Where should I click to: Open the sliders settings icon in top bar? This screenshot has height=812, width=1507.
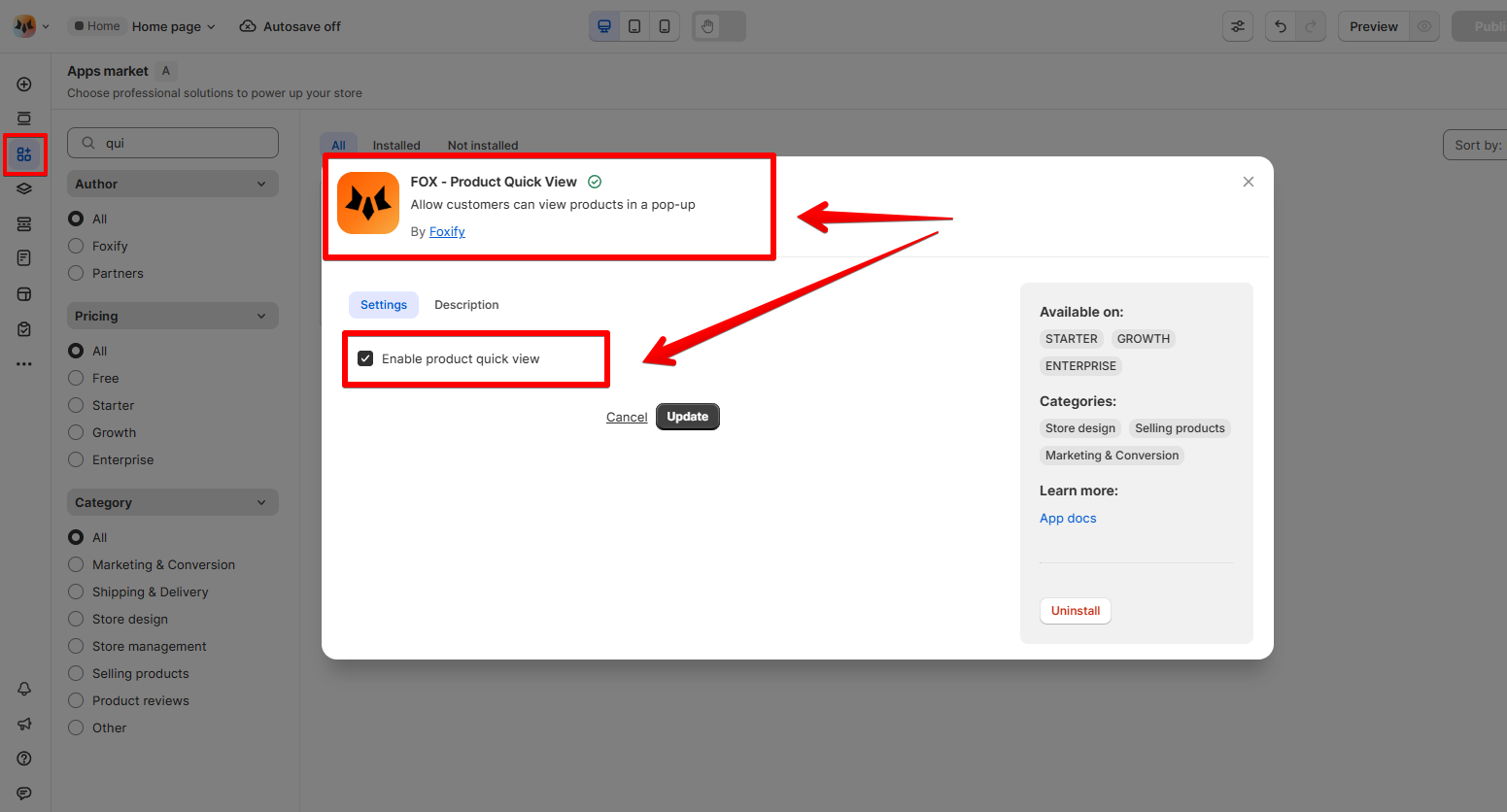pos(1238,26)
